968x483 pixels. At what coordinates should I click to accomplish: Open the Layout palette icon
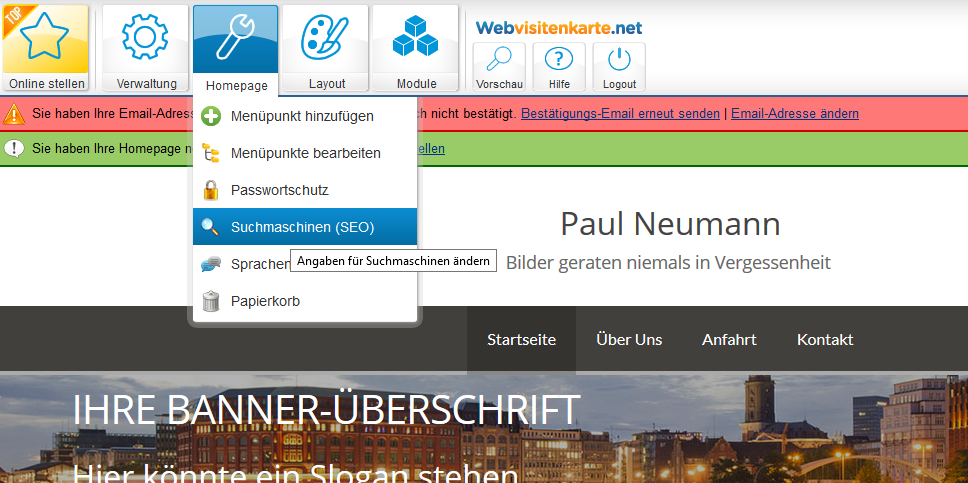(325, 37)
